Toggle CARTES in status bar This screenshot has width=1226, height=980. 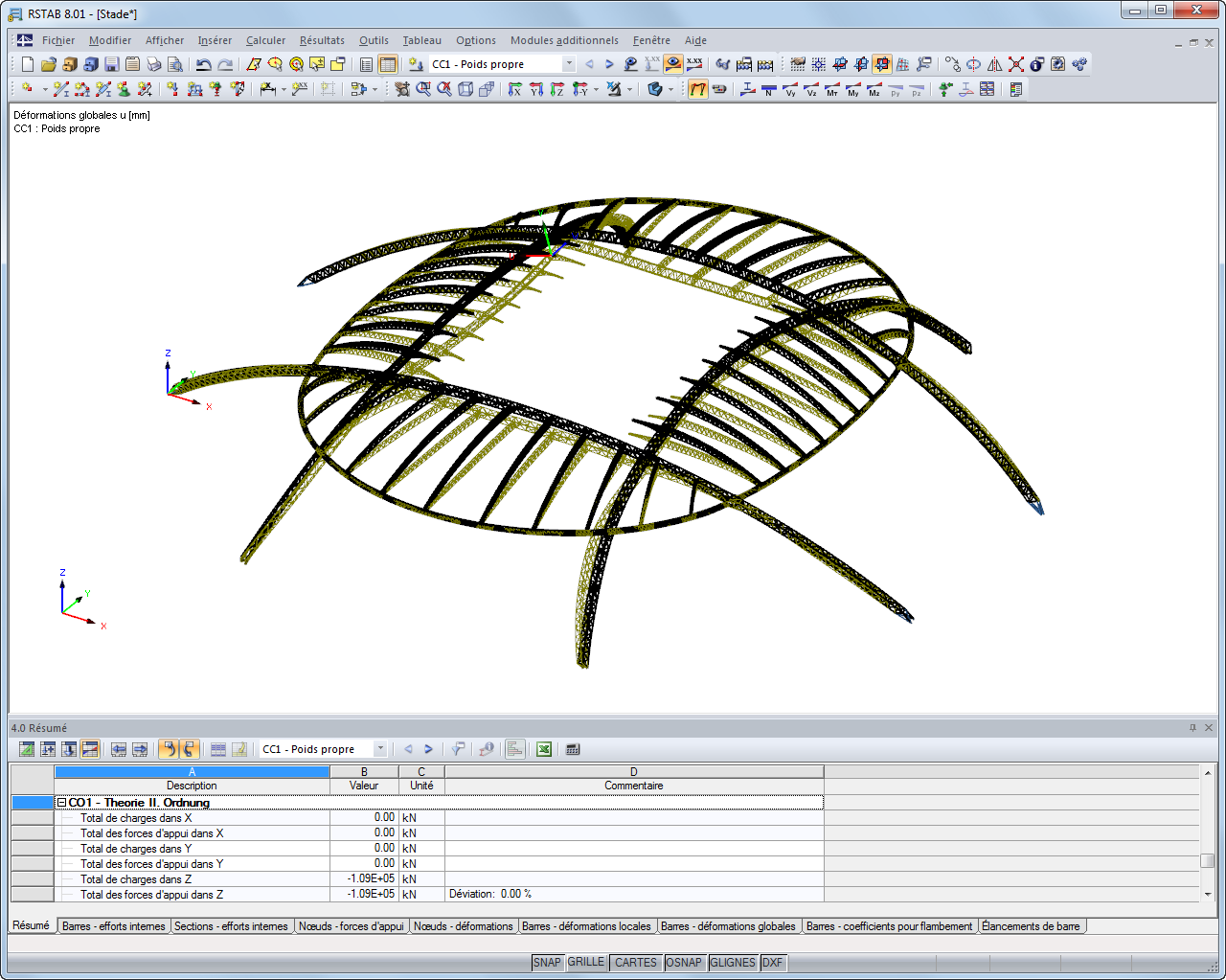636,963
